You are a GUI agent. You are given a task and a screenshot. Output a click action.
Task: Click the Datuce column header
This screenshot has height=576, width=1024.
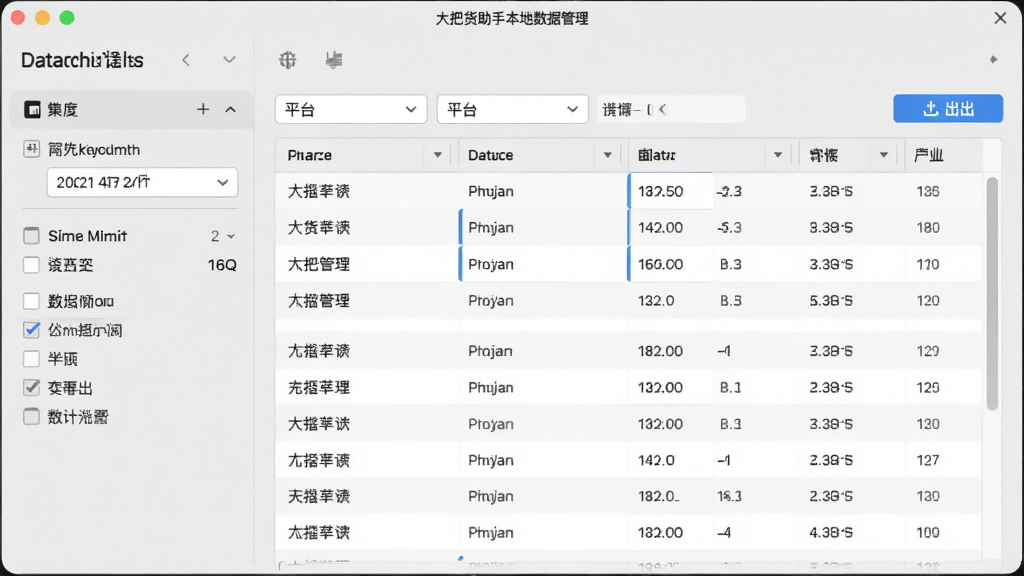[490, 155]
